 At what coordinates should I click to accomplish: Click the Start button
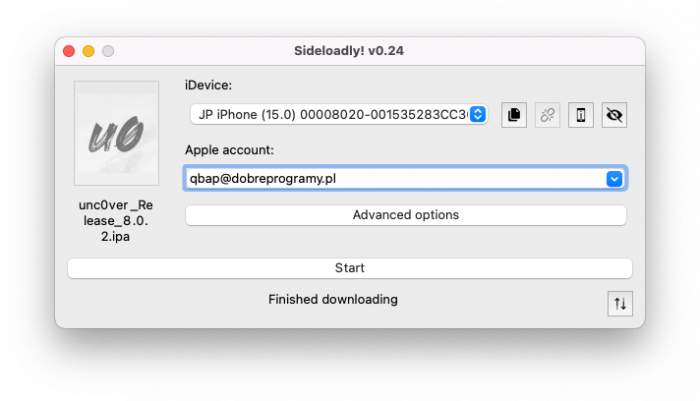click(x=350, y=268)
